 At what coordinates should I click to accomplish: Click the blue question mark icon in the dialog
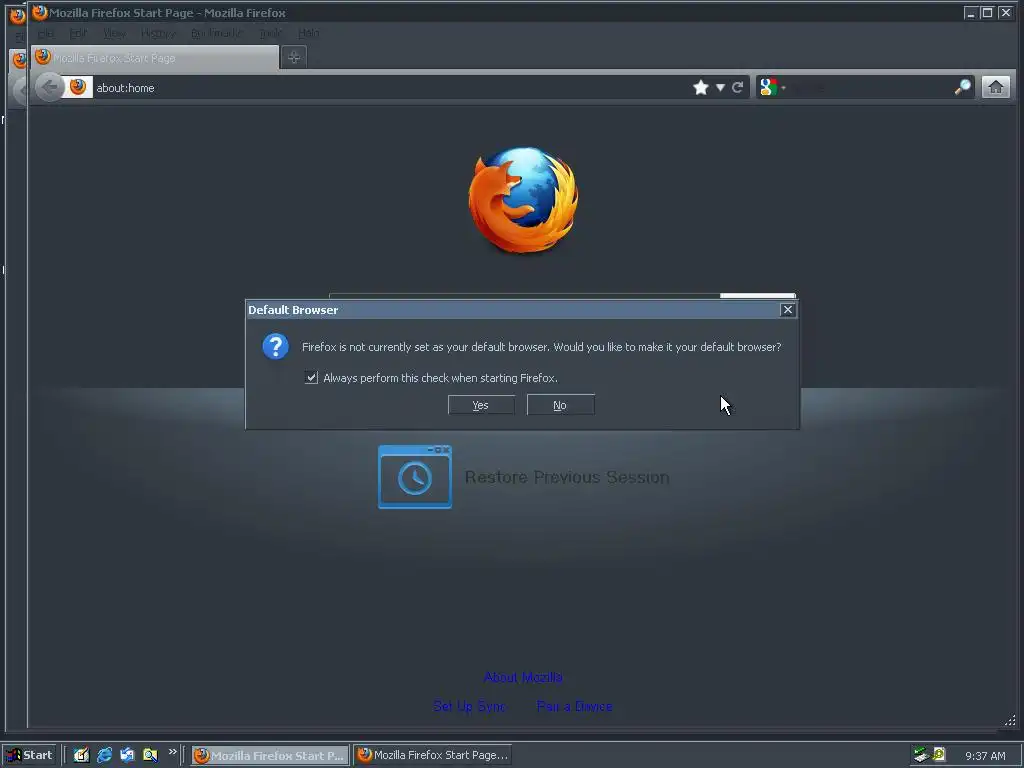coord(276,346)
